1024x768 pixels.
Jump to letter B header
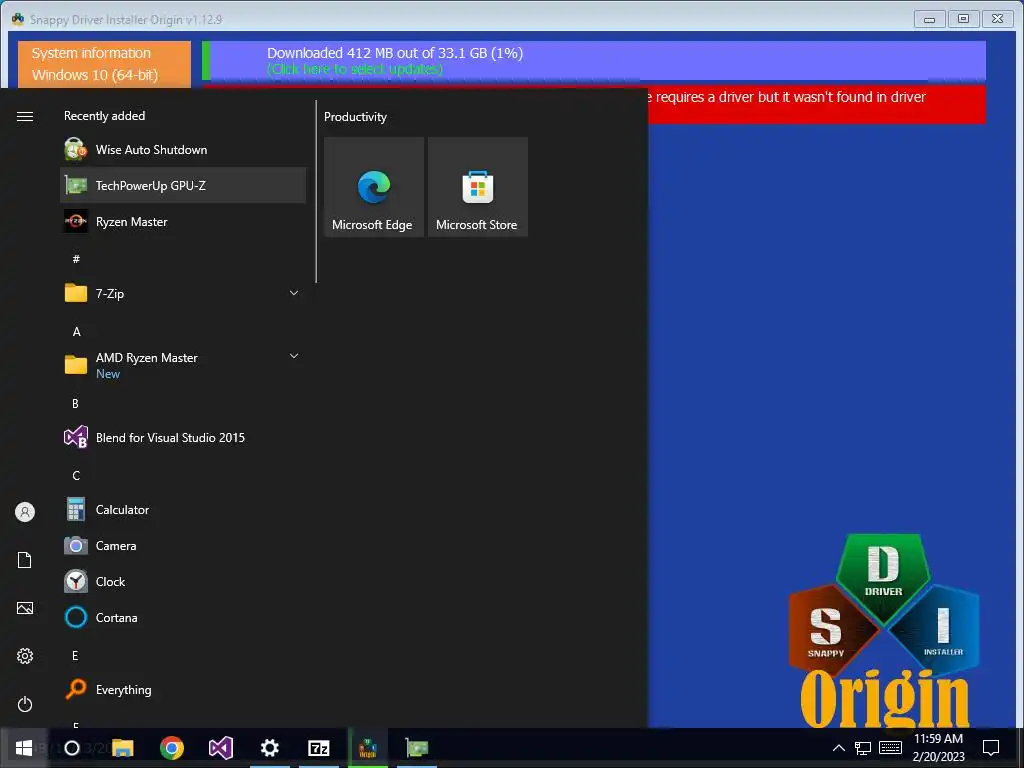click(x=76, y=404)
